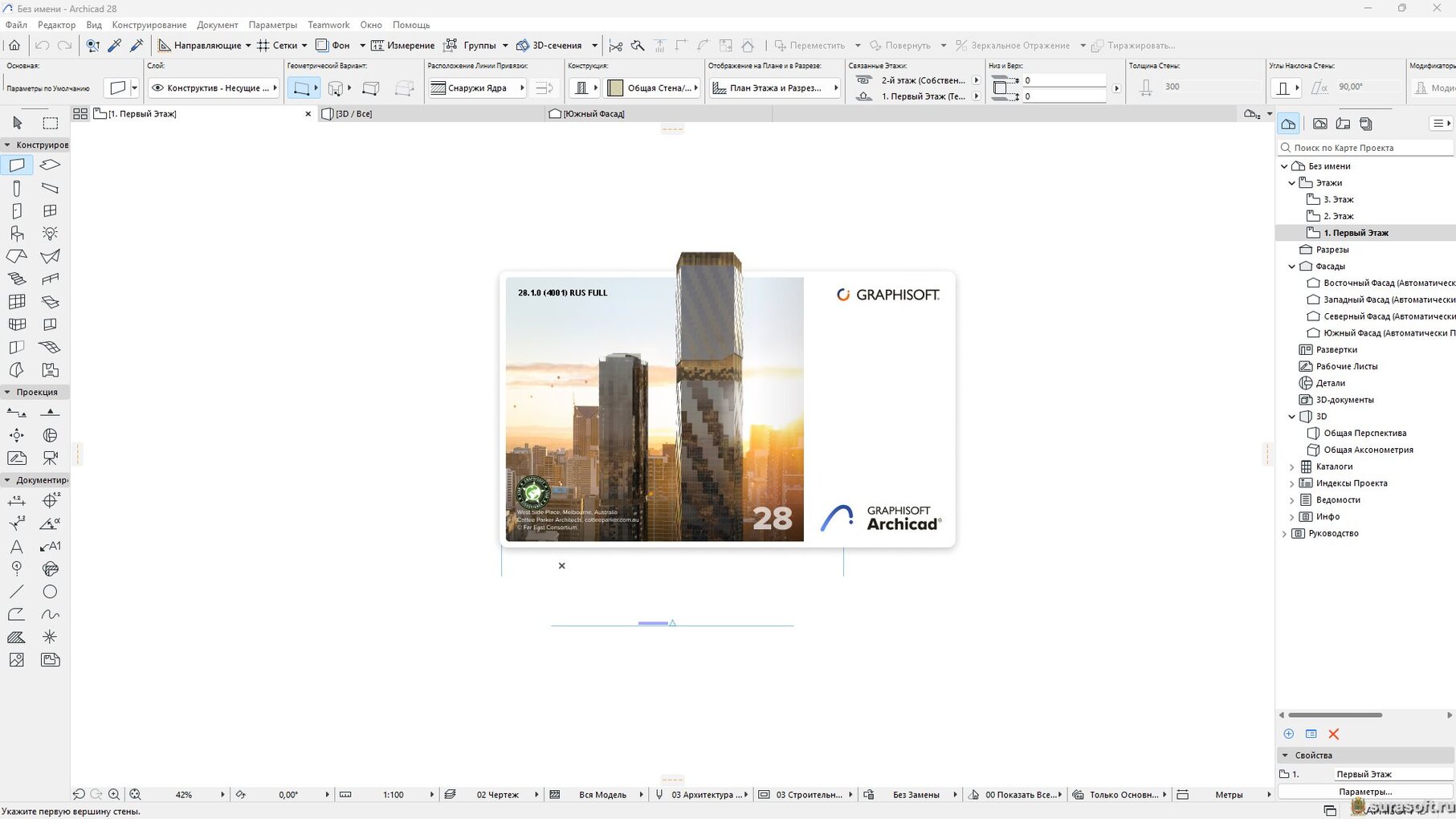Pick the Window tool
The height and width of the screenshot is (819, 1456).
coord(50,211)
